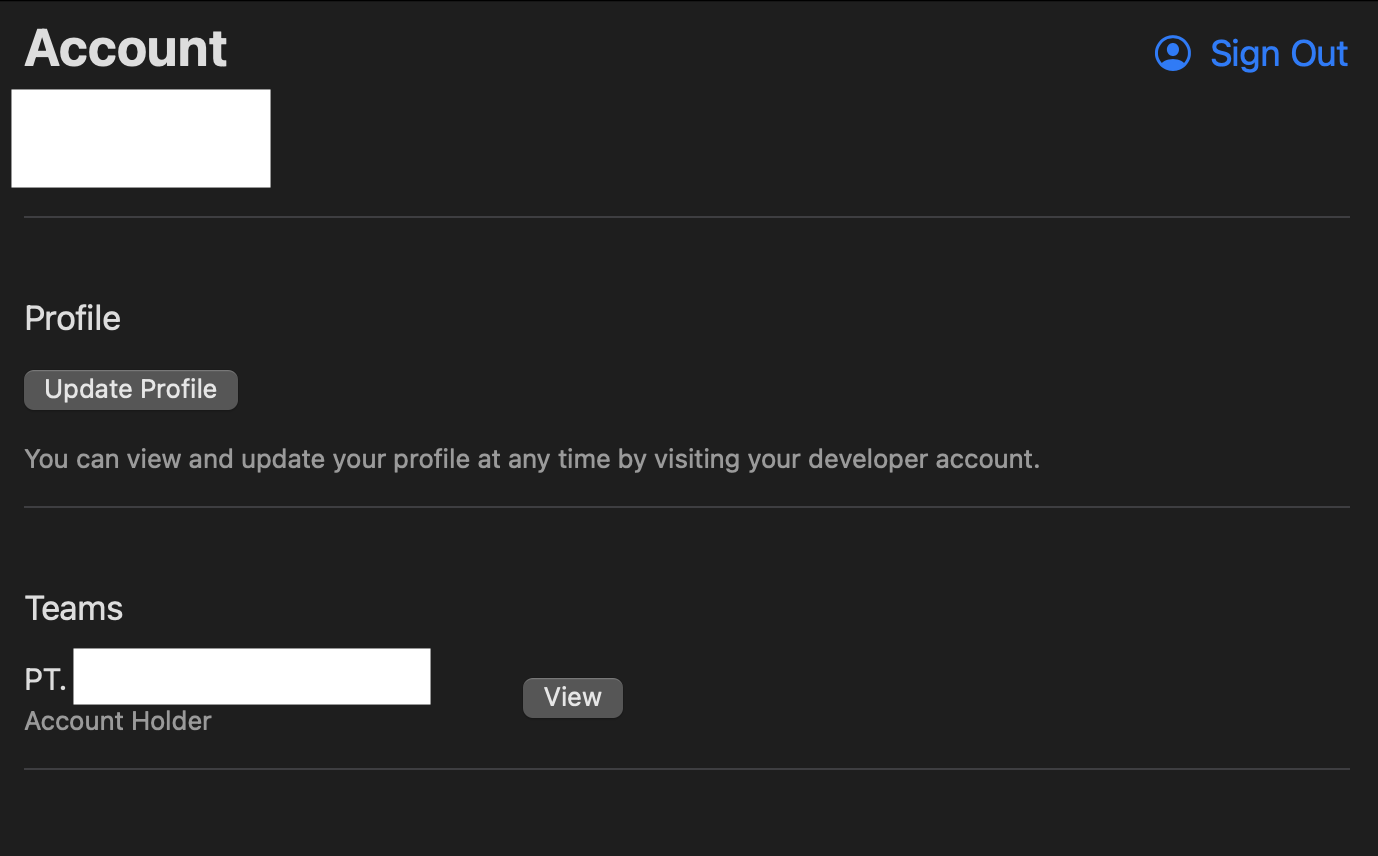
Task: Click the Account heading
Action: coord(126,48)
